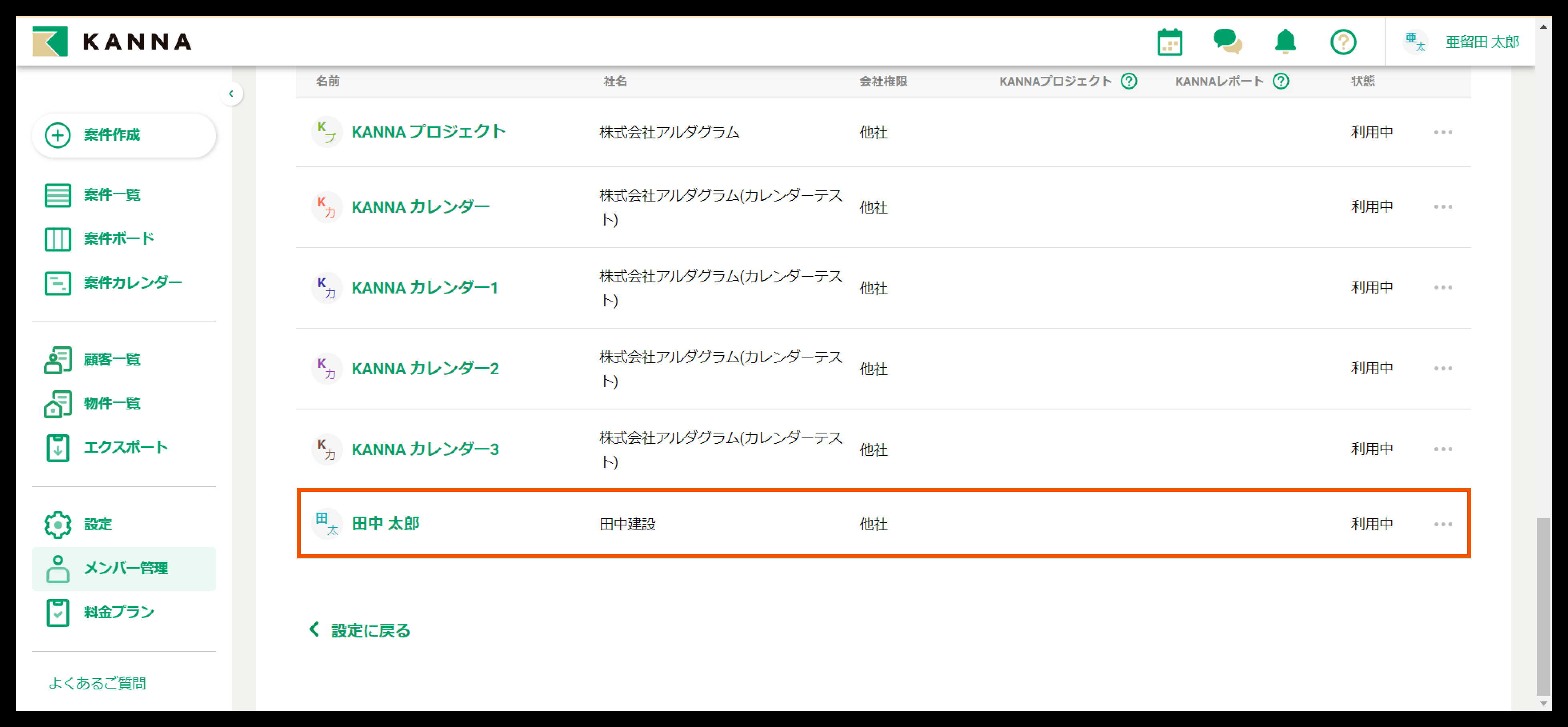Open the calendar icon in header

tap(1169, 42)
